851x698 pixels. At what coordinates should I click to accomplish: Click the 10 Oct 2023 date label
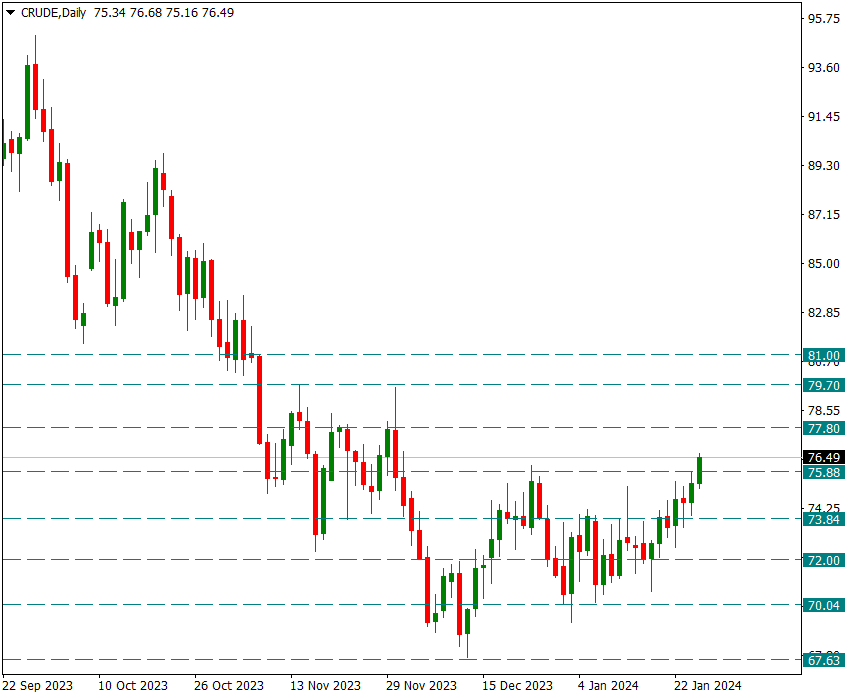[133, 686]
